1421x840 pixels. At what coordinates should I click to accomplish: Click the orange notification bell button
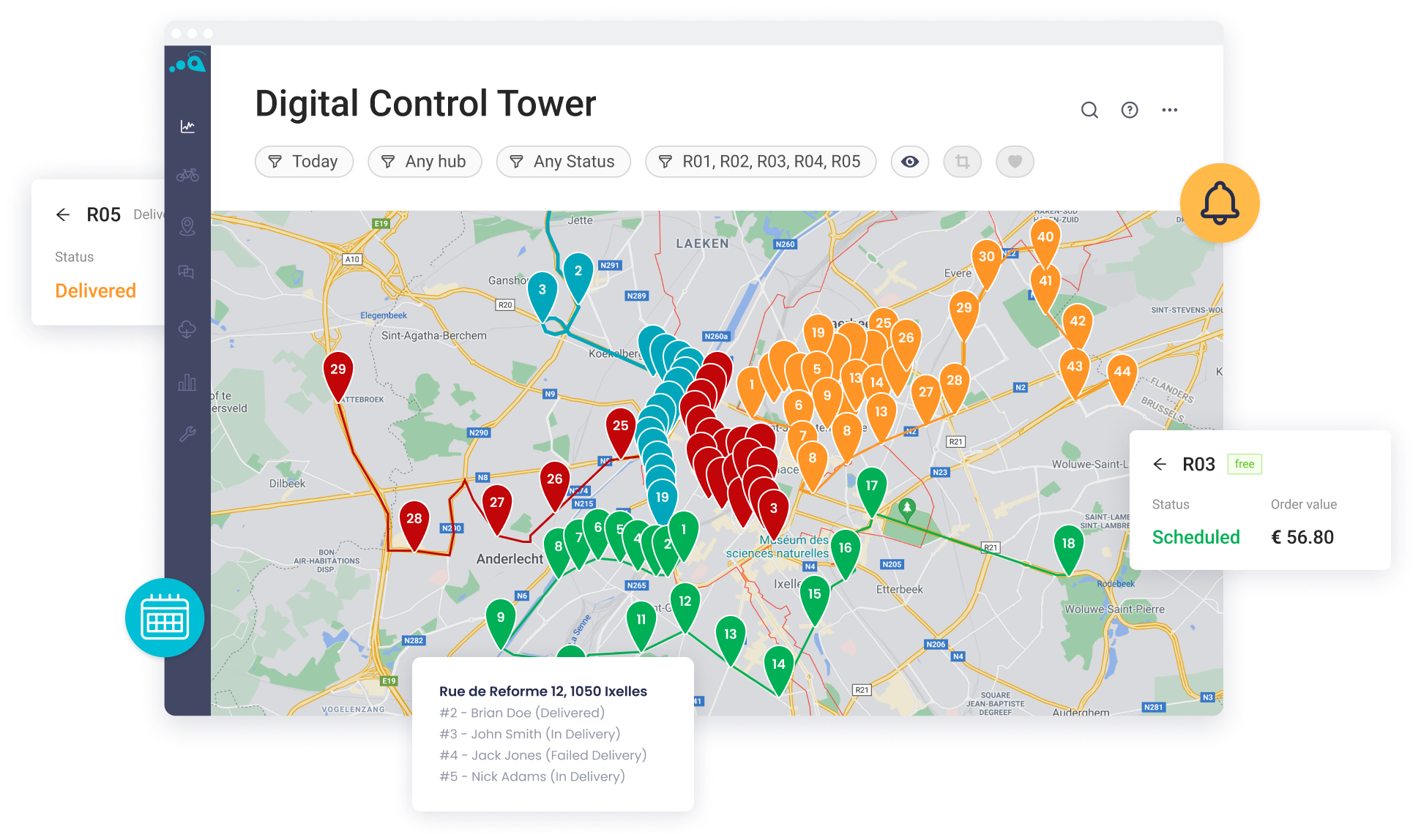pyautogui.click(x=1220, y=203)
